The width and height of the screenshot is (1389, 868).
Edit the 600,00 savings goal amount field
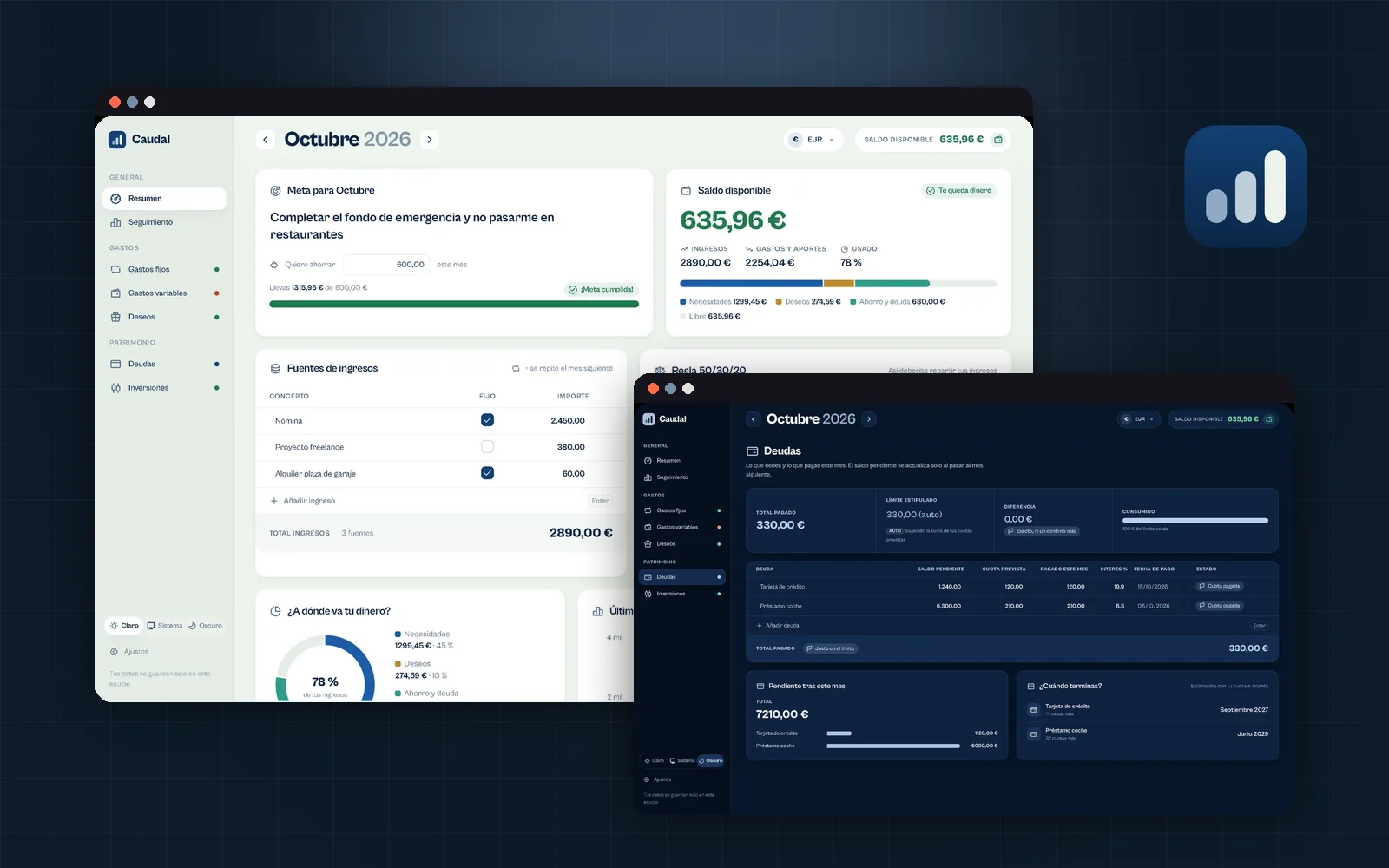coord(386,265)
